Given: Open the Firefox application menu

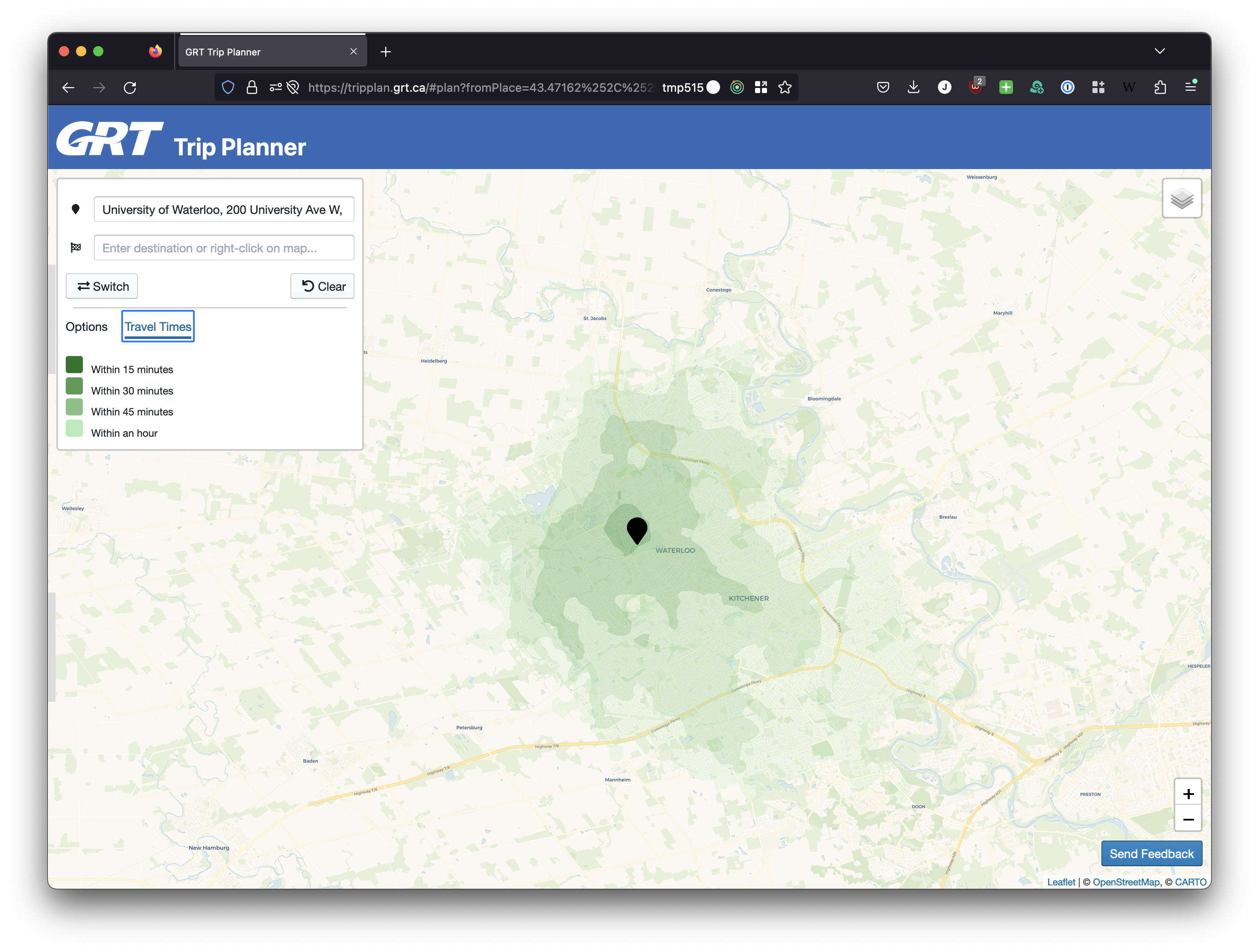Looking at the screenshot, I should [x=1190, y=87].
